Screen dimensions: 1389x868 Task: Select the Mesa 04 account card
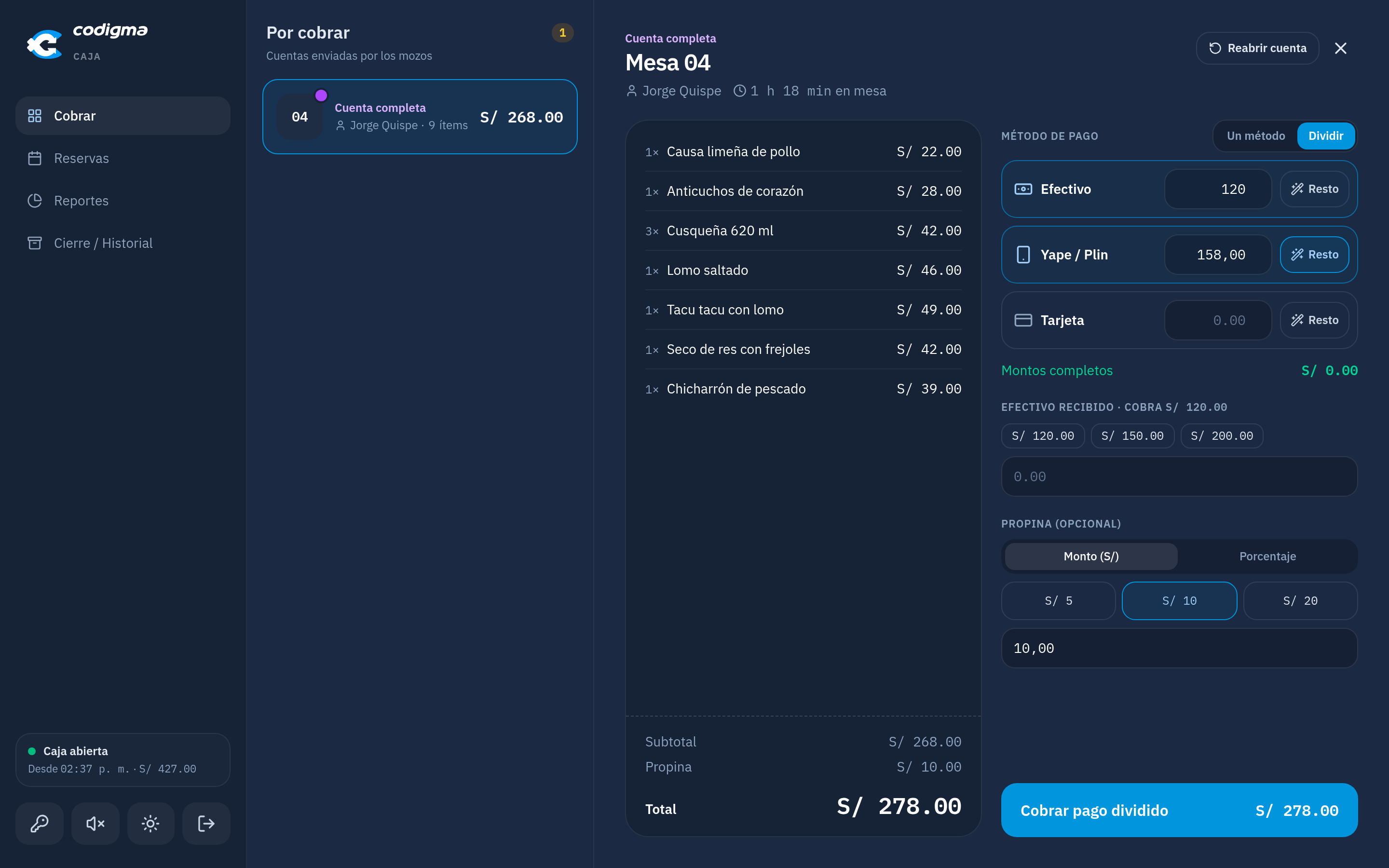coord(420,117)
